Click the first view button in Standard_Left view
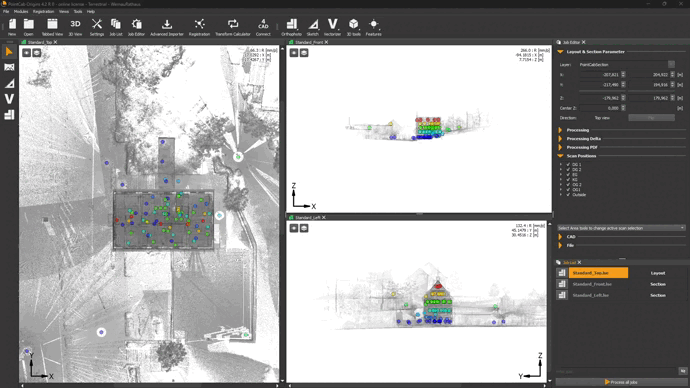Viewport: 690px width, 388px height. click(x=294, y=228)
